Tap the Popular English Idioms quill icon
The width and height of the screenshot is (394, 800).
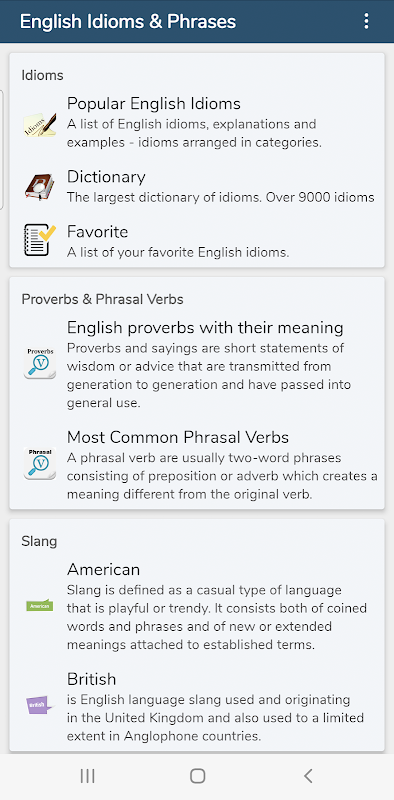pyautogui.click(x=40, y=124)
